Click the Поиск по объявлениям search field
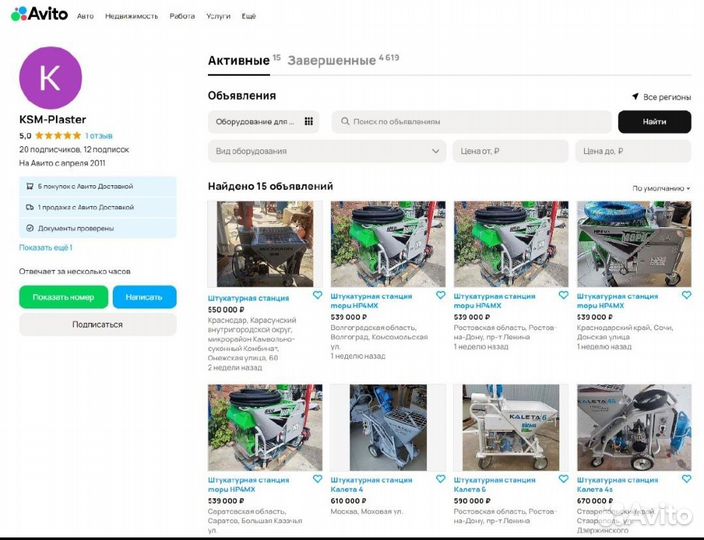 (x=472, y=122)
